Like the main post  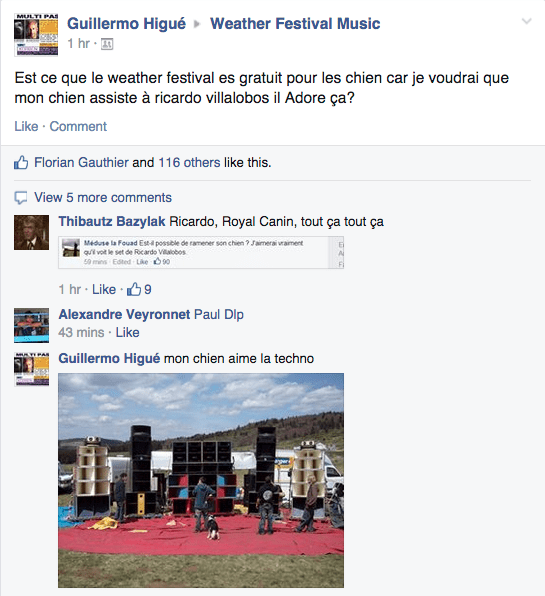point(26,126)
